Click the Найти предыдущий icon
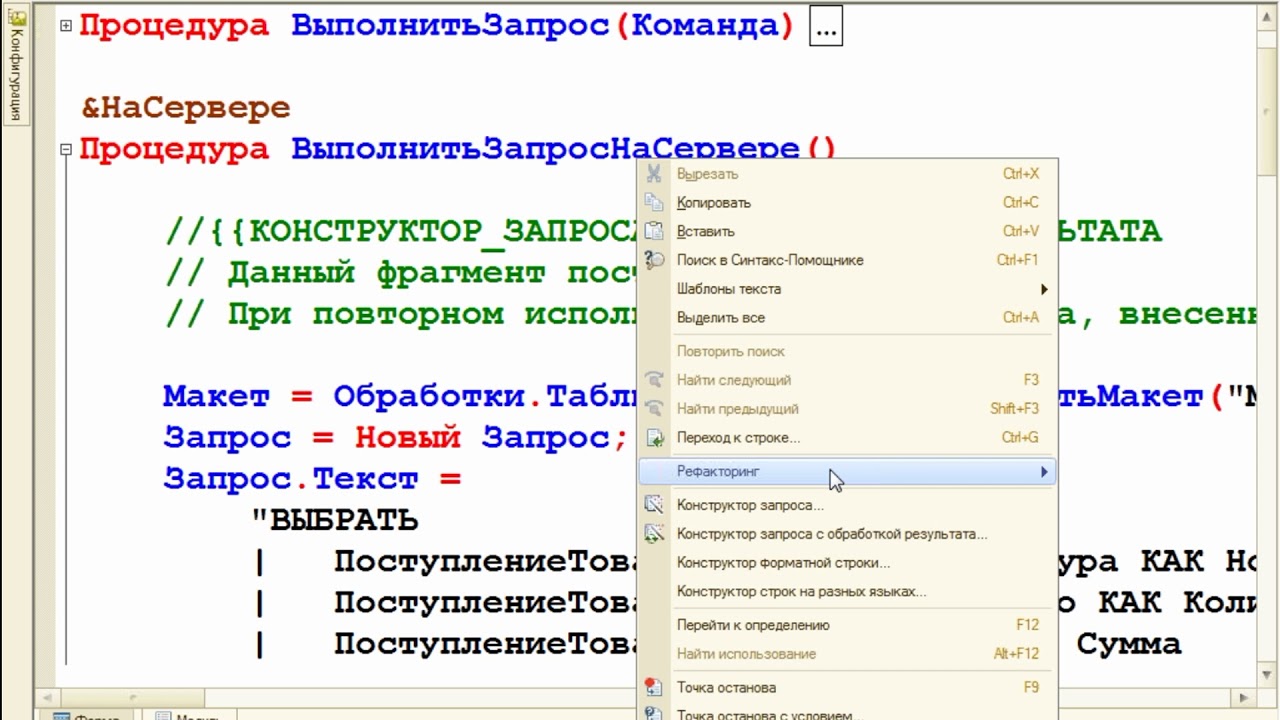Viewport: 1280px width, 720px height. click(654, 409)
